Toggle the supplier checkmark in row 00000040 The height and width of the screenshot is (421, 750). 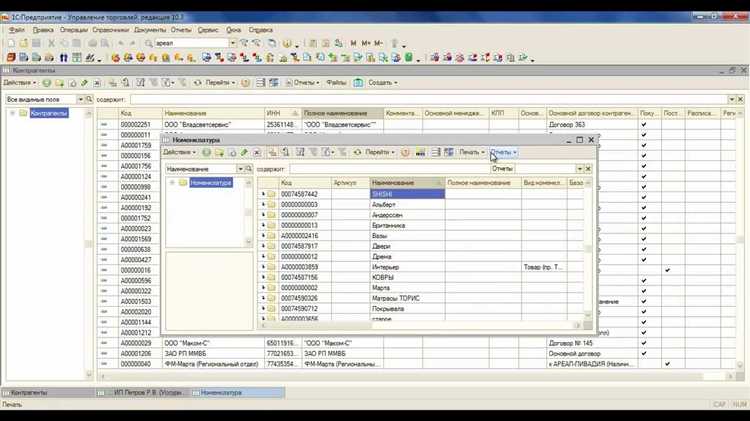(x=667, y=364)
